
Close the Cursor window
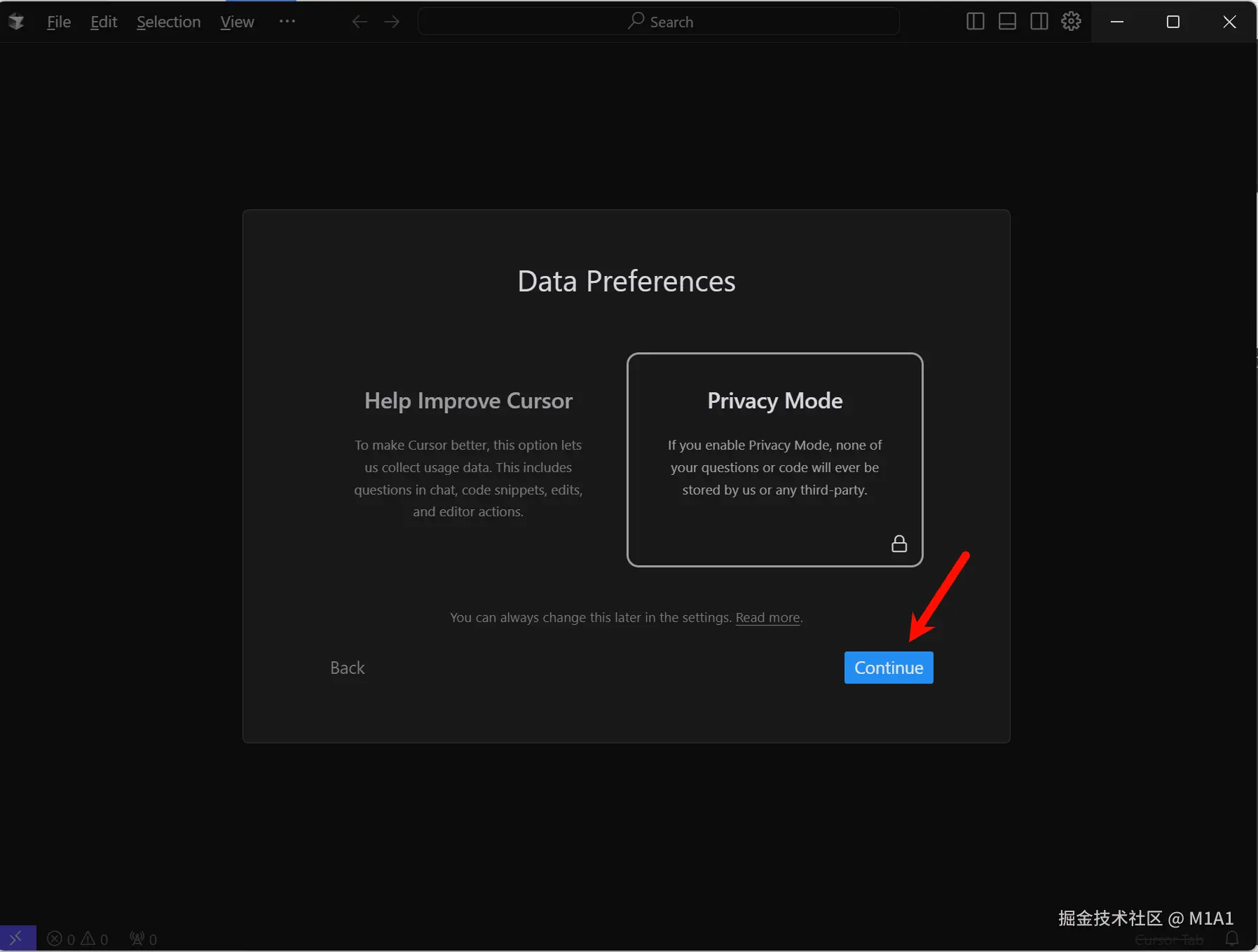coord(1229,22)
